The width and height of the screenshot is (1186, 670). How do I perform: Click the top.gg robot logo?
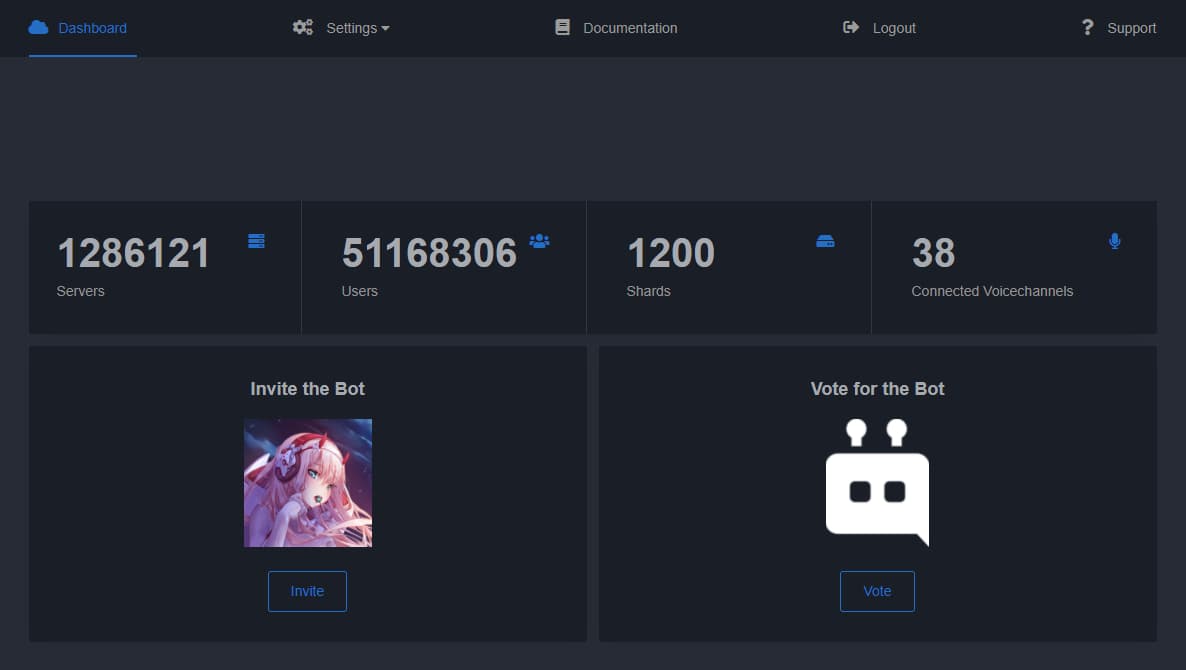coord(877,482)
